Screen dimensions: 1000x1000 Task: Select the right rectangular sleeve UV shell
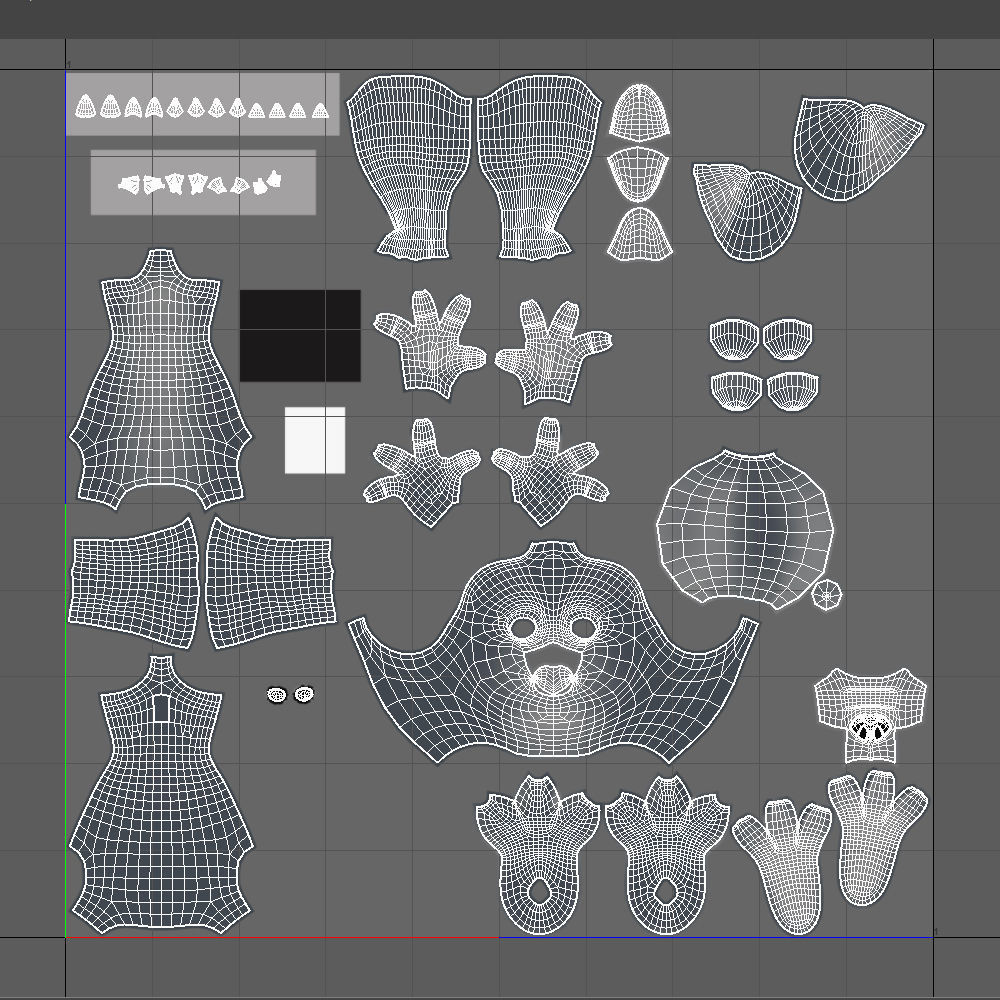271,582
